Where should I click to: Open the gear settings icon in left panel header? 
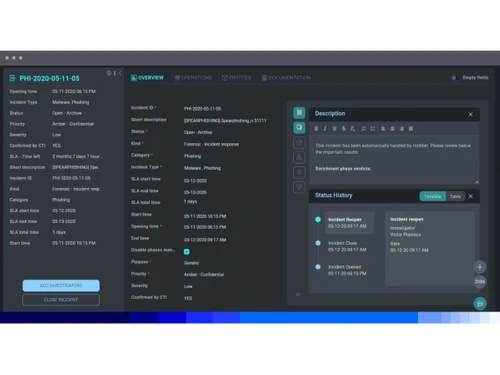(x=109, y=73)
